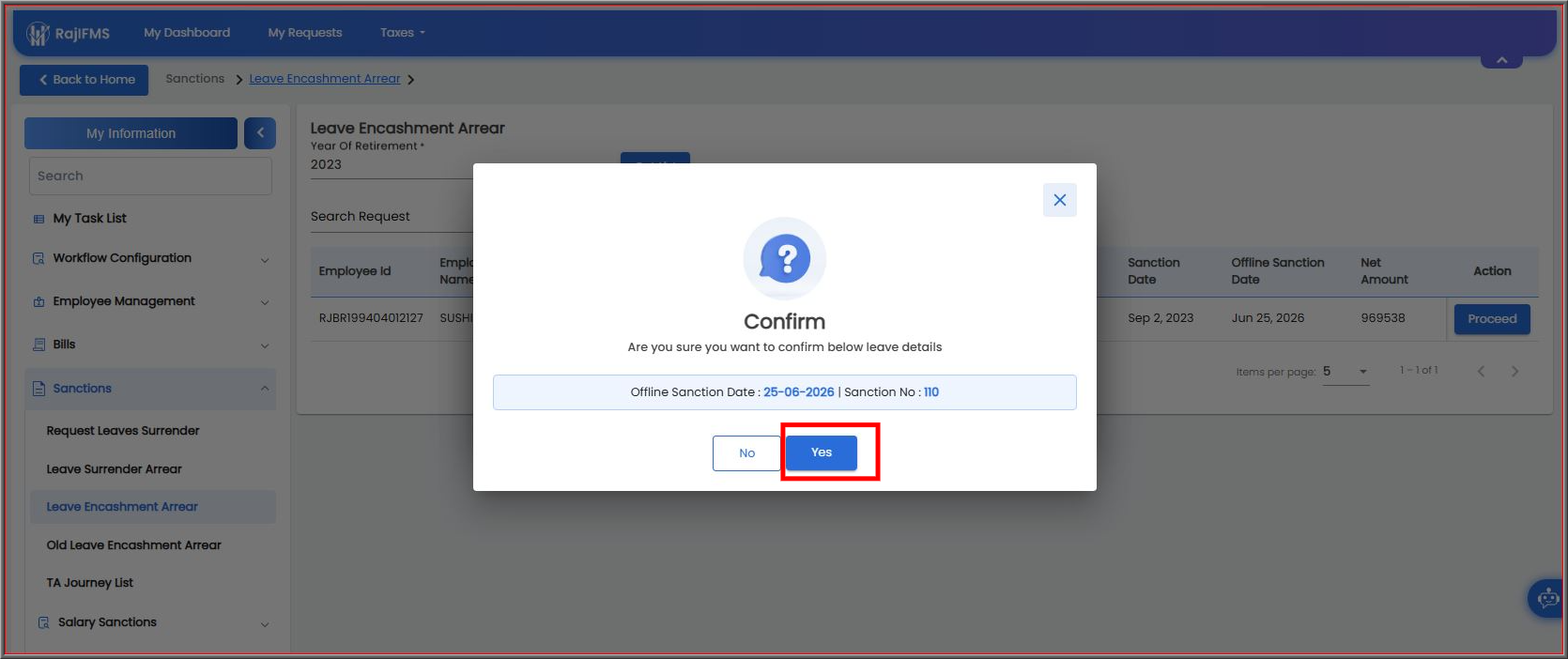1568x659 pixels.
Task: Expand Salary Sanctions menu chevron
Action: (x=265, y=624)
